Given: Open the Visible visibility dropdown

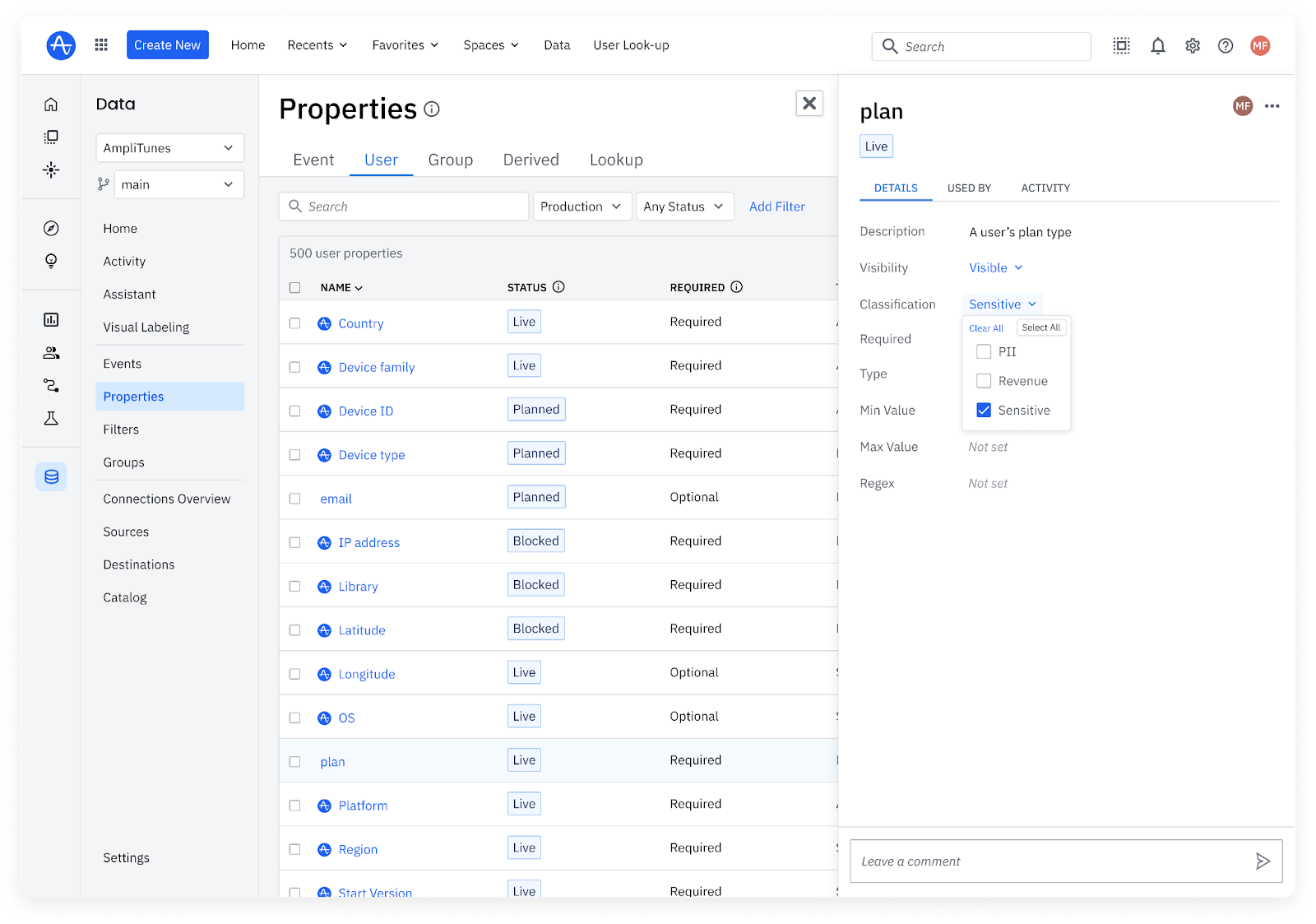Looking at the screenshot, I should point(995,267).
